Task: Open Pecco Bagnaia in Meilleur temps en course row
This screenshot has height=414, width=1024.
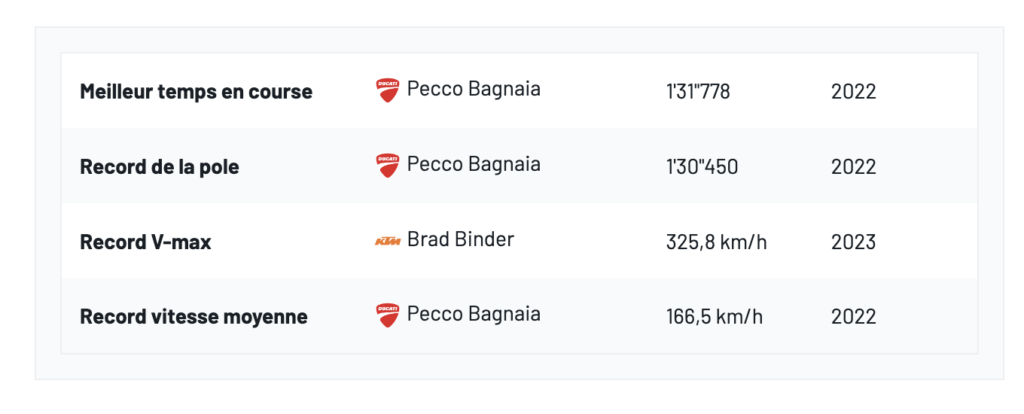Action: tap(473, 89)
